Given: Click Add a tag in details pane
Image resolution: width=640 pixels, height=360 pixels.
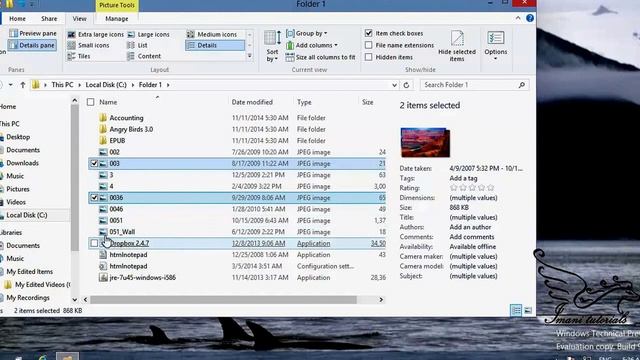Looking at the screenshot, I should pyautogui.click(x=463, y=178).
